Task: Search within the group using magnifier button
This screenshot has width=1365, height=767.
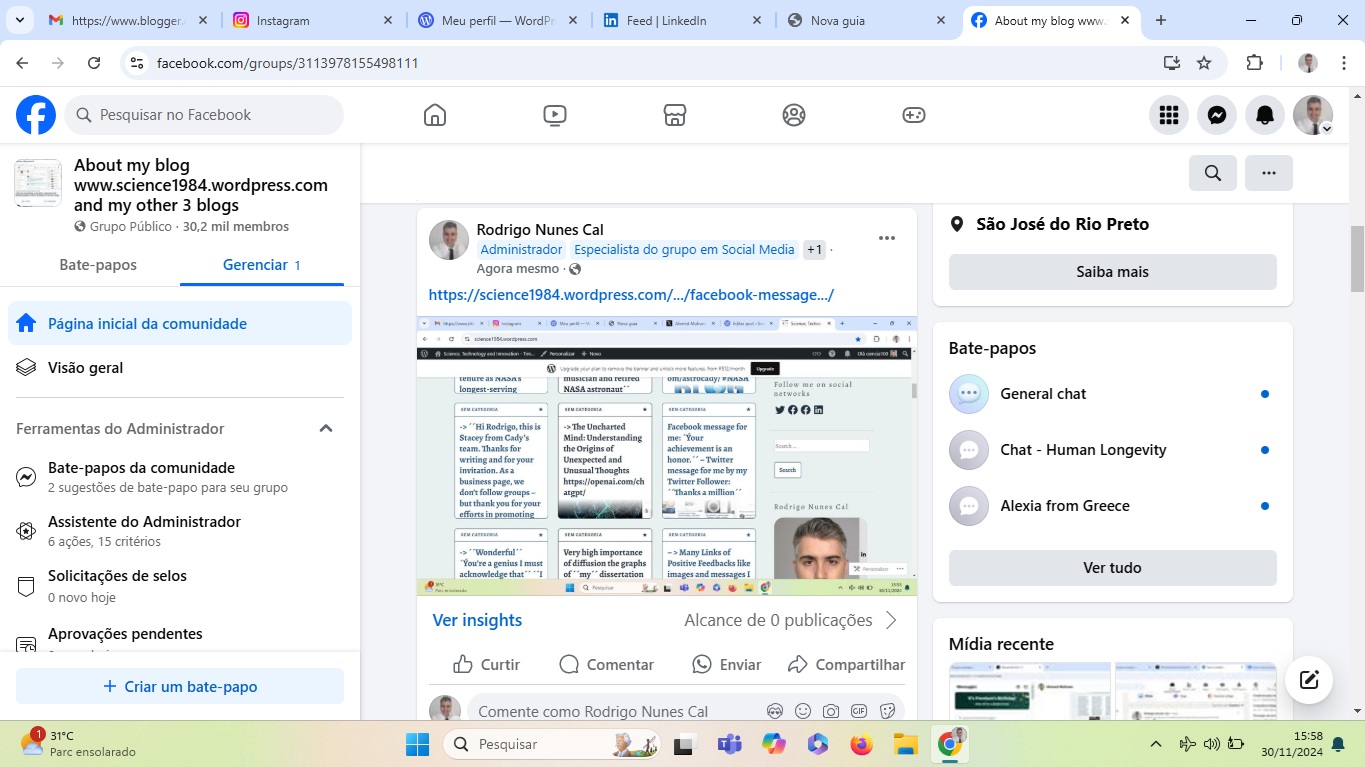Action: pos(1213,173)
